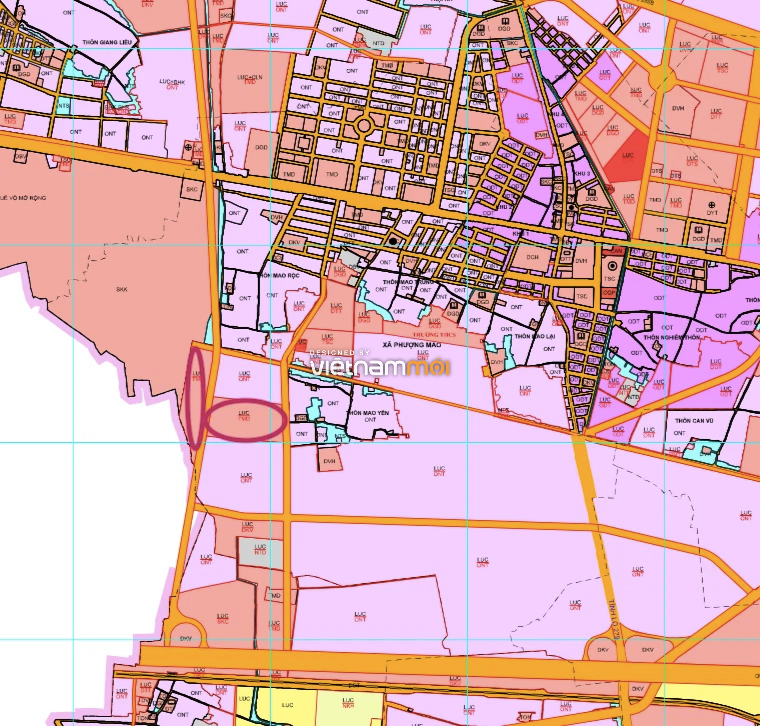Viewport: 760px width, 726px height.
Task: Click the 'UẾ VÕ MỞ RỘNG' area label
Action: [x=23, y=198]
